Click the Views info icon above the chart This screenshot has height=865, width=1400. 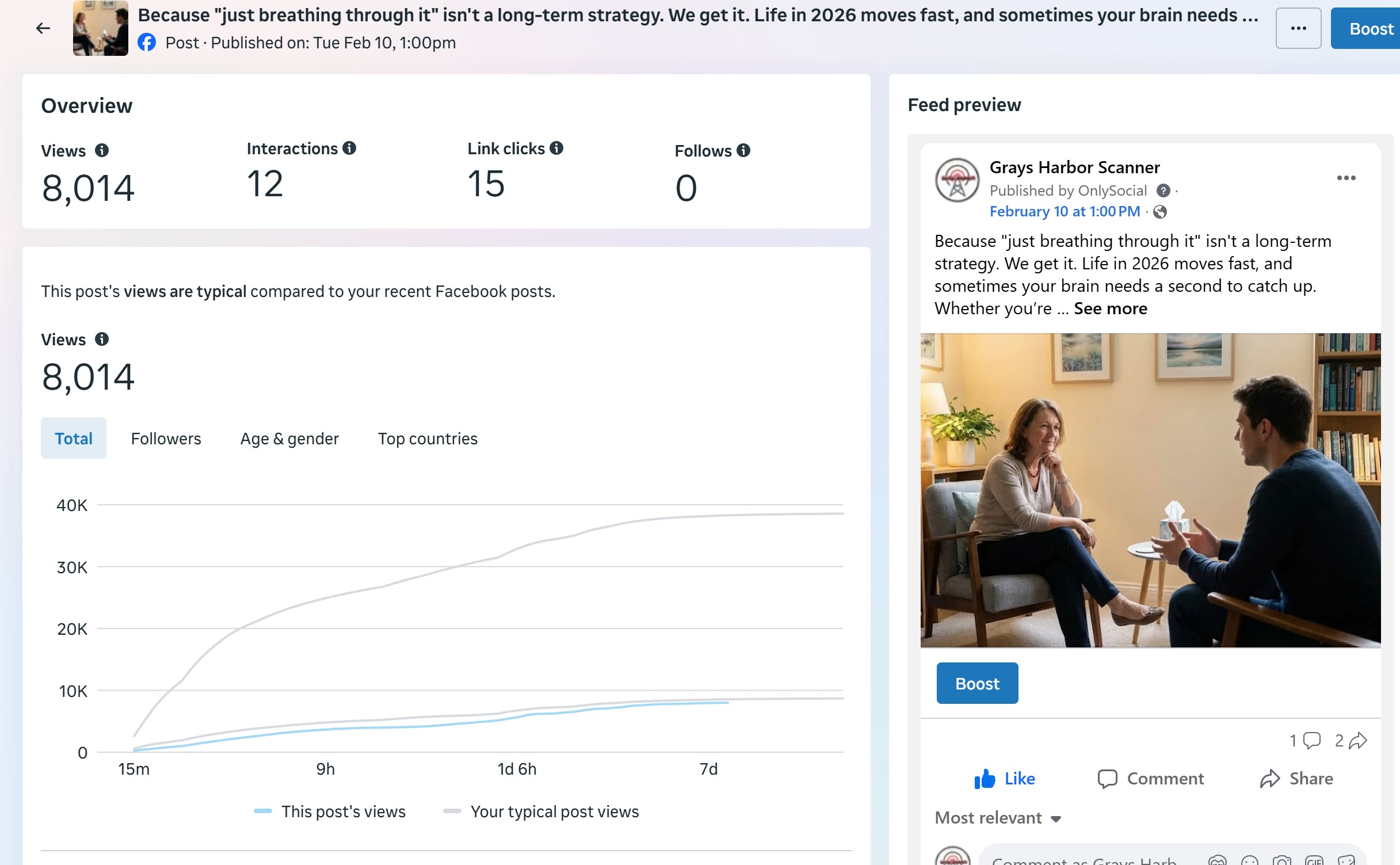102,340
